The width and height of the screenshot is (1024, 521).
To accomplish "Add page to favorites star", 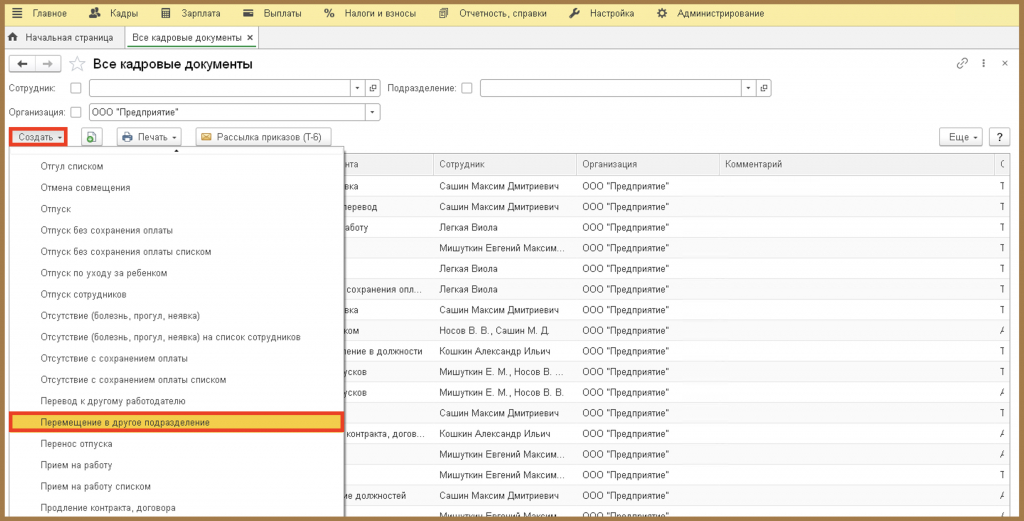I will 77,64.
